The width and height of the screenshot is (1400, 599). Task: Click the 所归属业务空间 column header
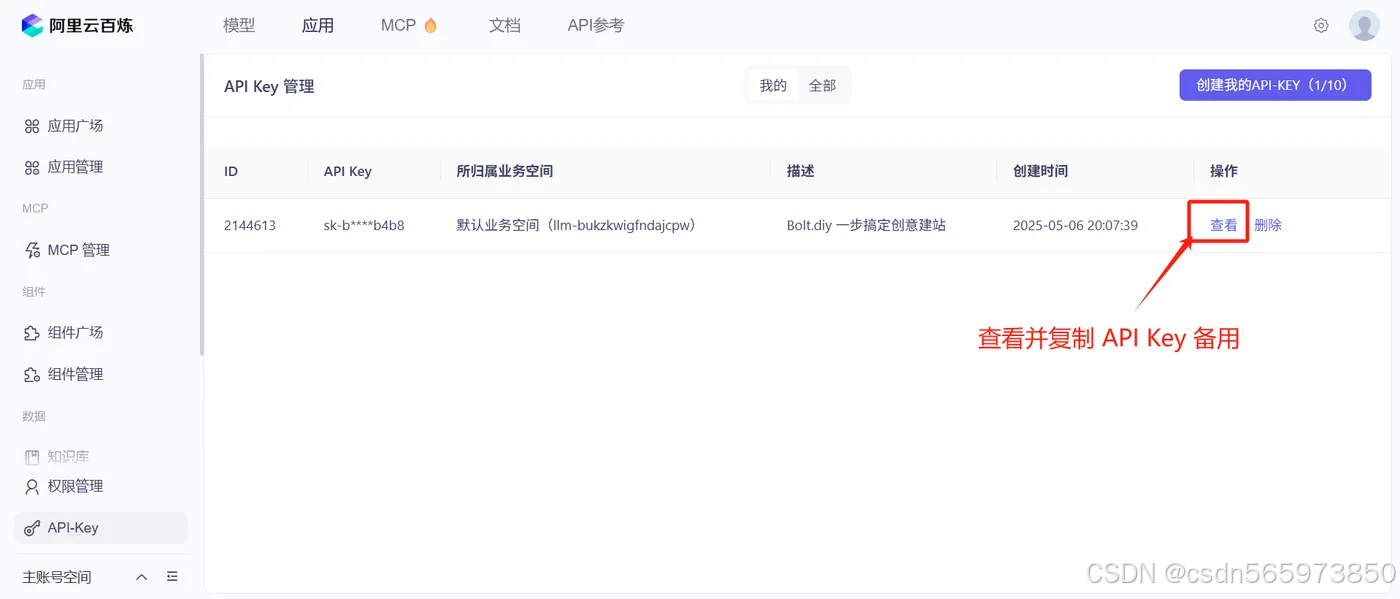pos(505,171)
